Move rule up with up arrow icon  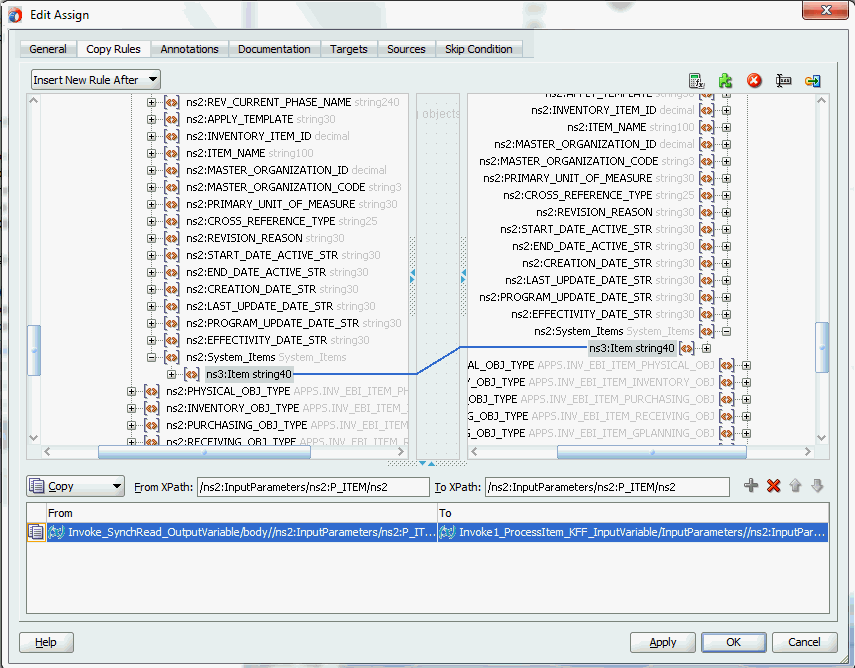(795, 485)
